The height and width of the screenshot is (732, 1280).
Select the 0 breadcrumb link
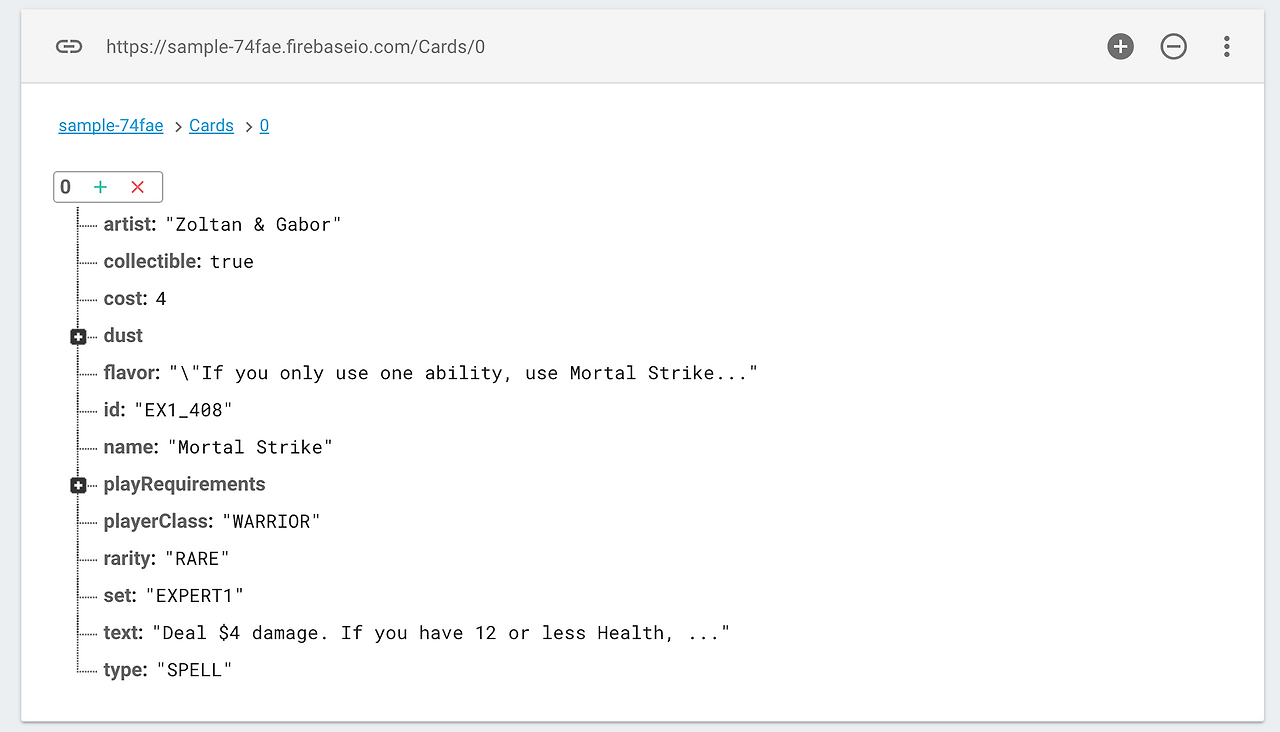point(264,126)
